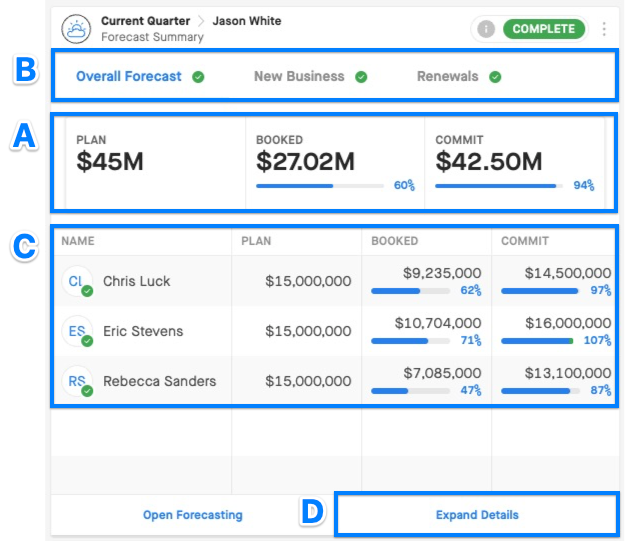
Task: Click the ES avatar for Eric Stevens
Action: coord(77,331)
